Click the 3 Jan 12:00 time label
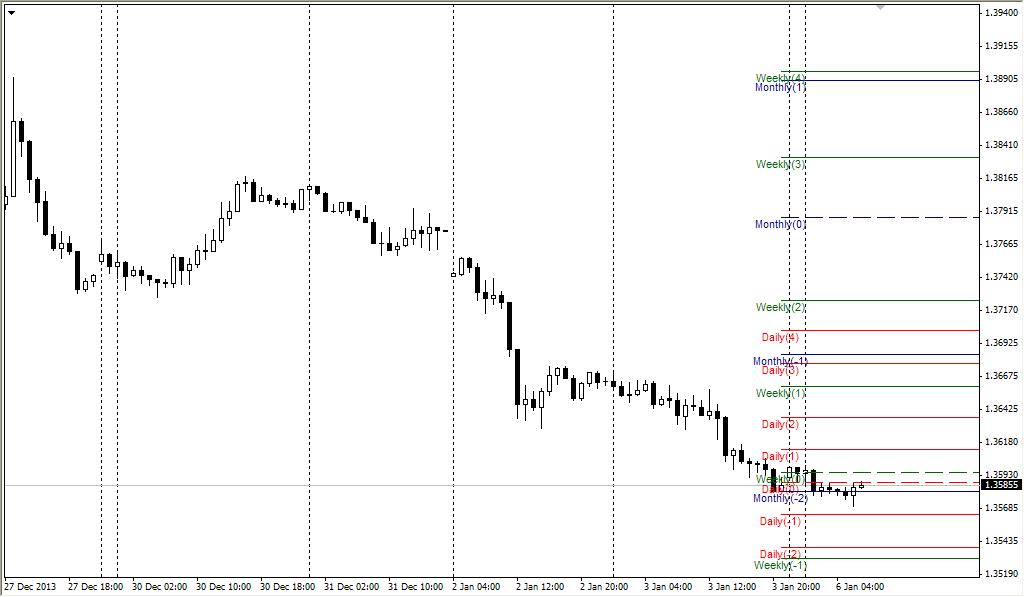The width and height of the screenshot is (1024, 597). tap(732, 587)
